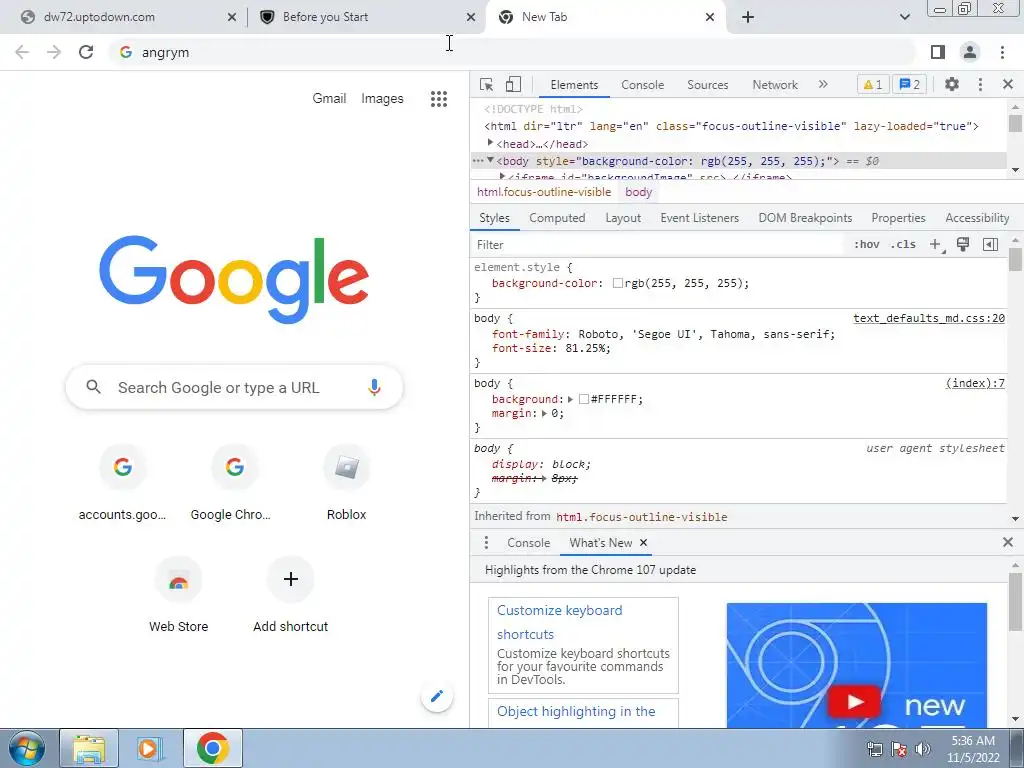Open the Network tab
Screen dimensions: 1024x768
(x=775, y=85)
